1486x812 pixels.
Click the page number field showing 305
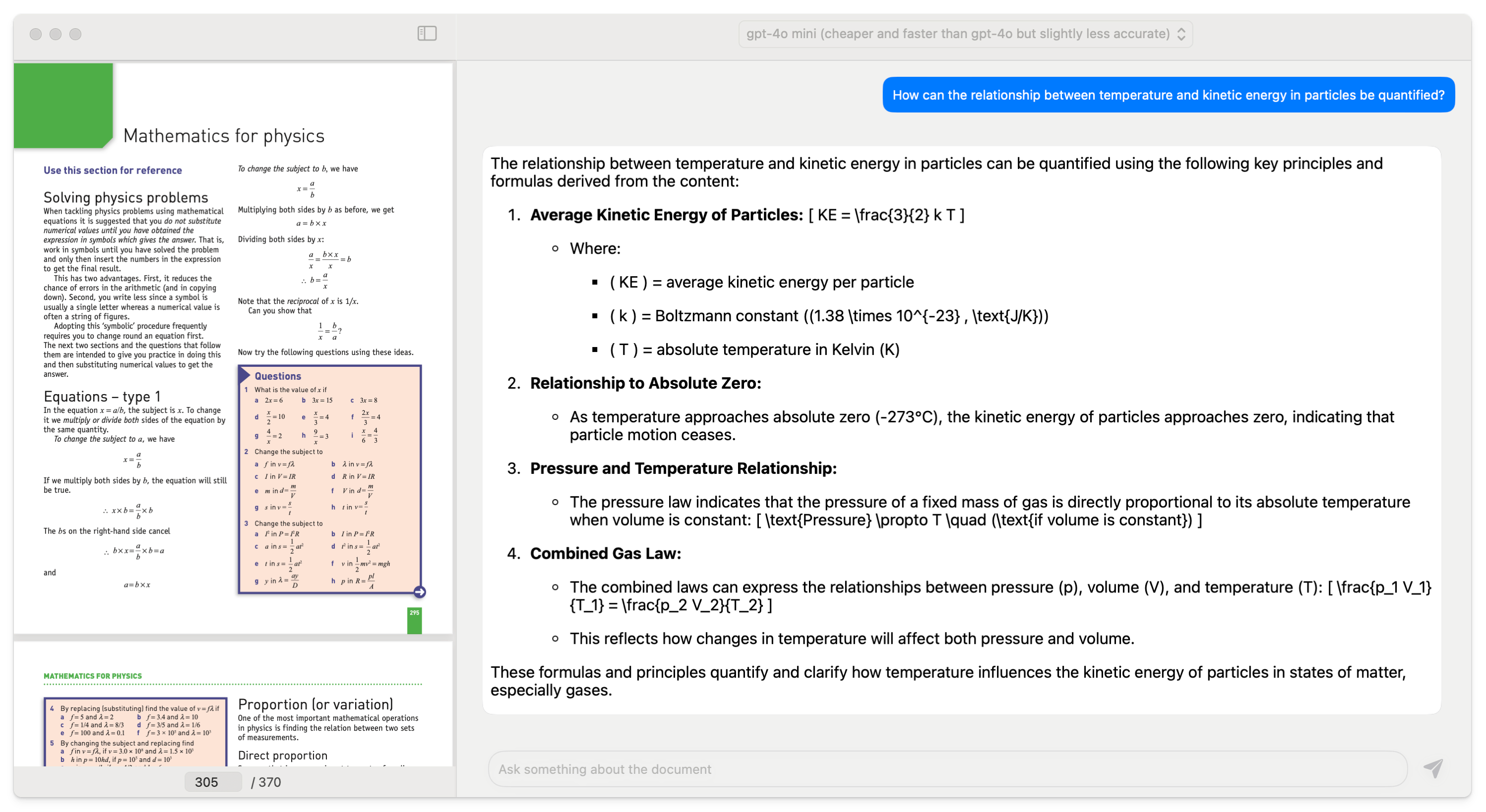click(212, 782)
